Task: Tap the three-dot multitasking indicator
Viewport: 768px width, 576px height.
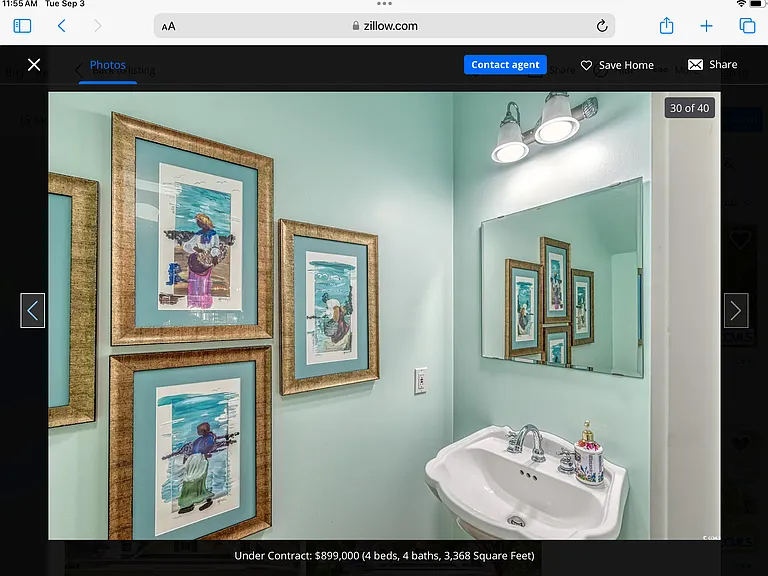Action: tap(384, 3)
